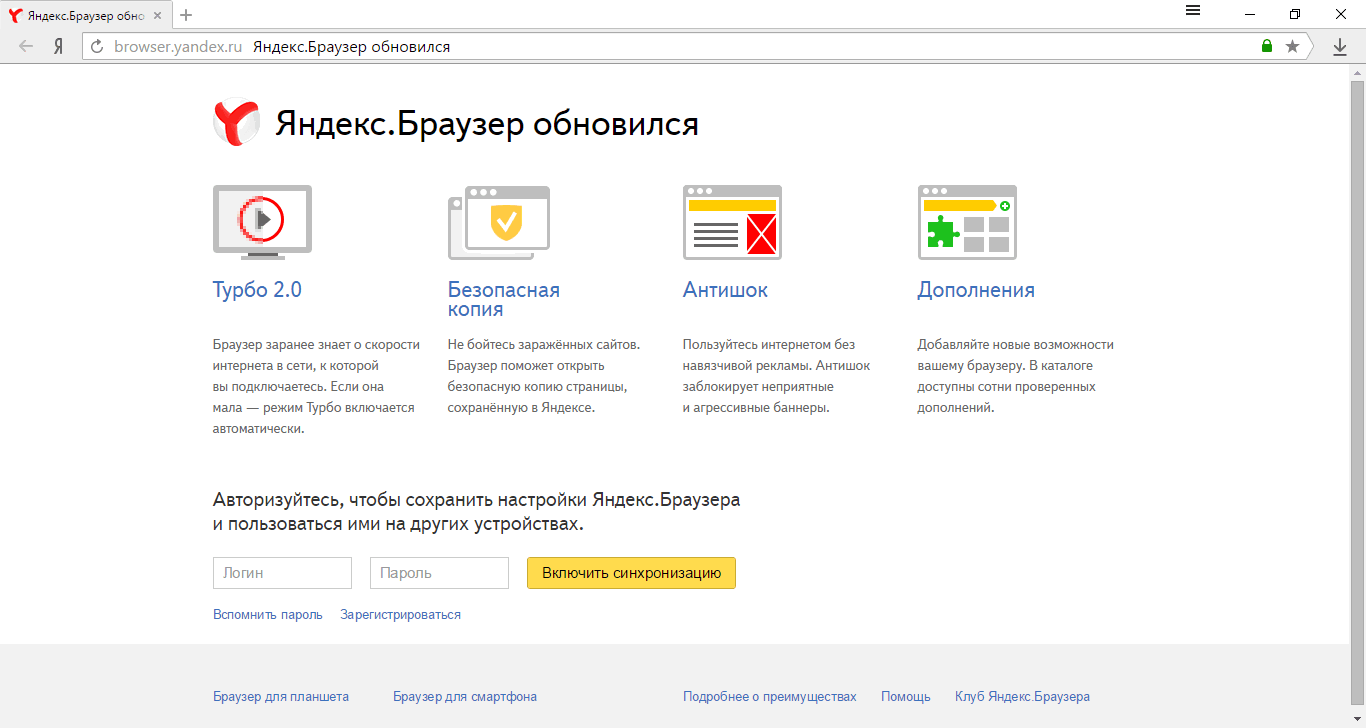Click the Дополнения puzzle piece illustration
This screenshot has height=728, width=1366.
[967, 222]
